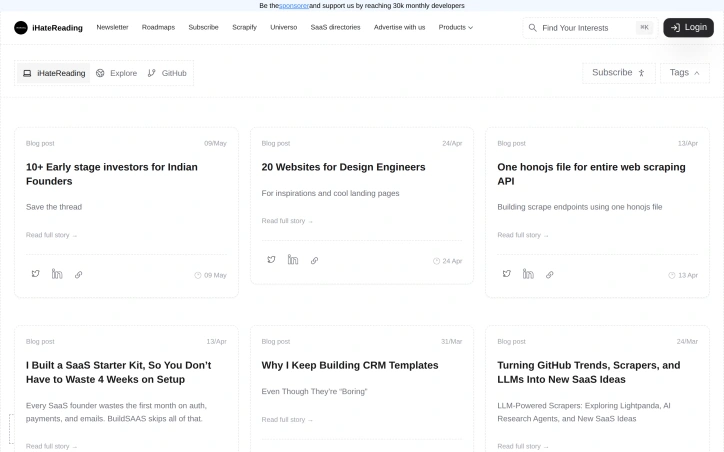Viewport: 724px width, 452px height.
Task: Share honojs post on Twitter
Action: coord(507,274)
